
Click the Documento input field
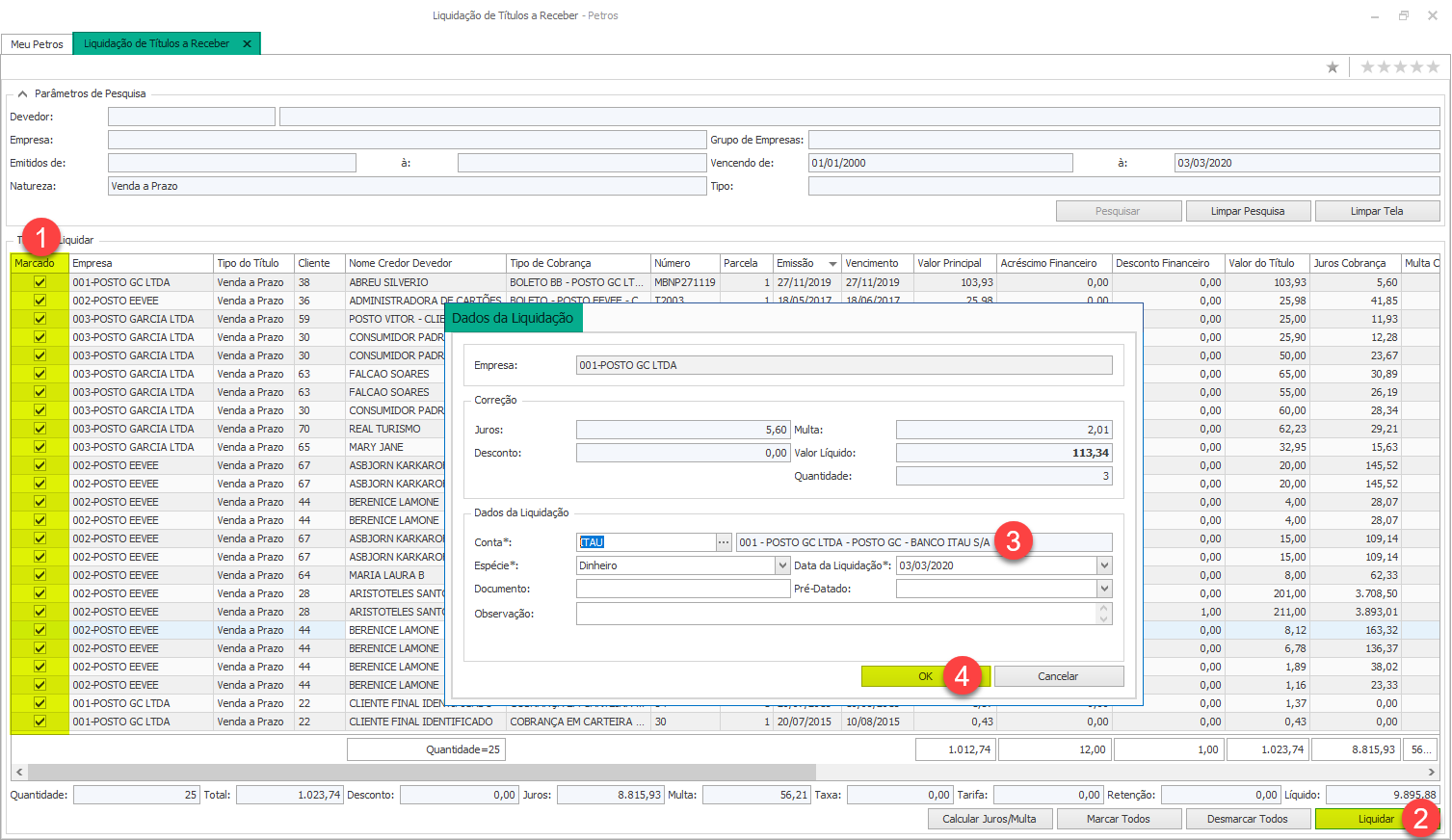683,589
